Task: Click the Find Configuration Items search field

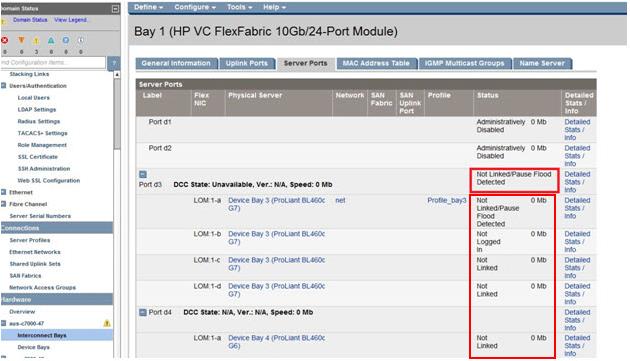Action: (x=53, y=63)
